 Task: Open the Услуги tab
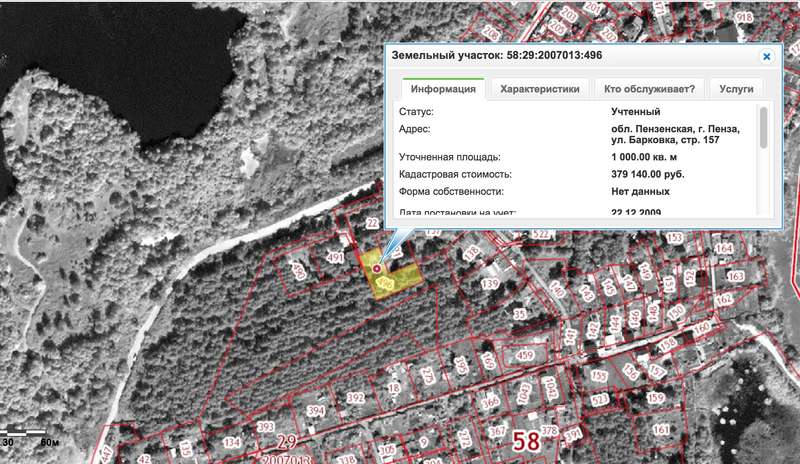point(736,89)
